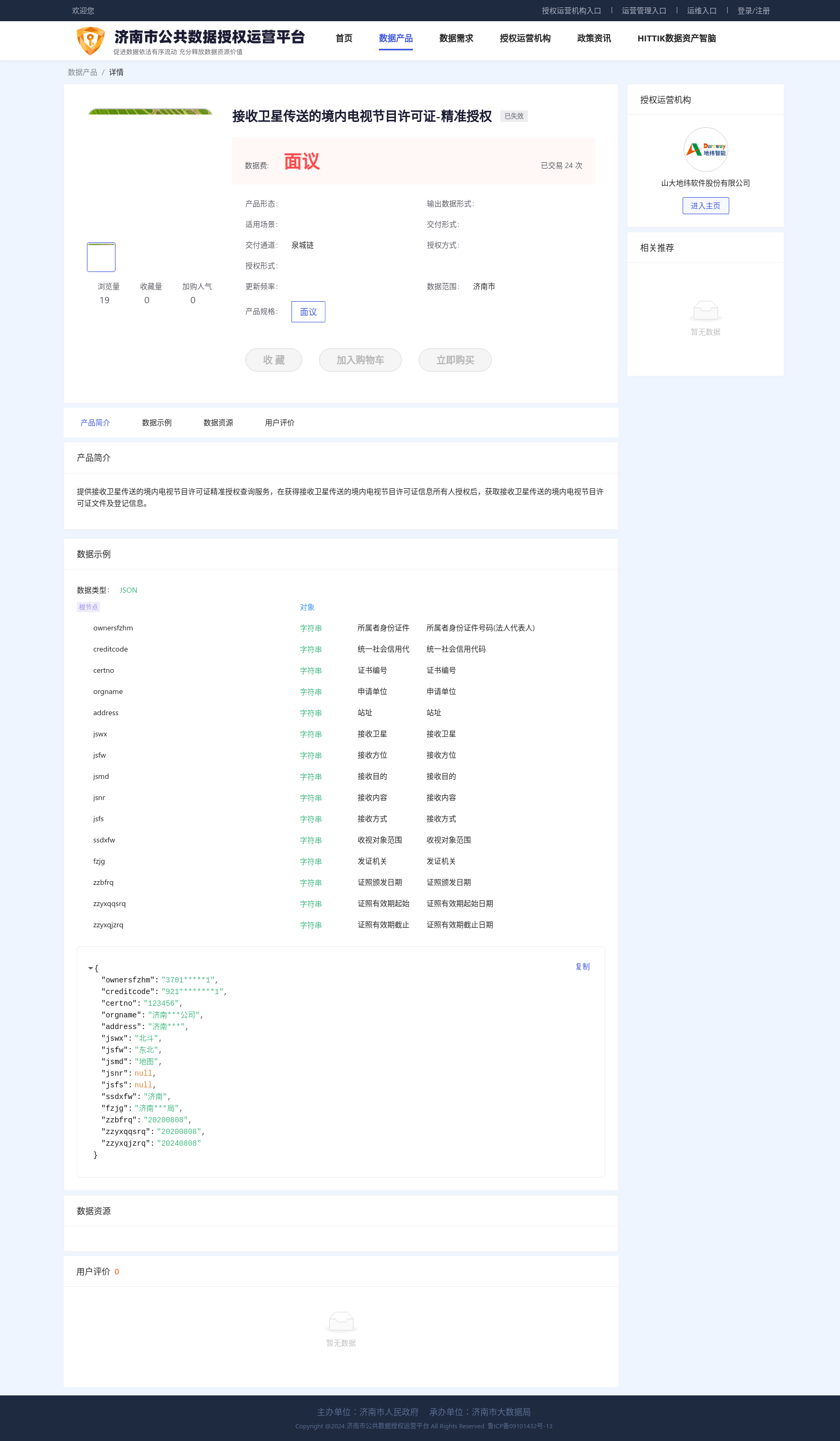
Task: Click the ownersfzhm field row name
Action: tap(113, 628)
